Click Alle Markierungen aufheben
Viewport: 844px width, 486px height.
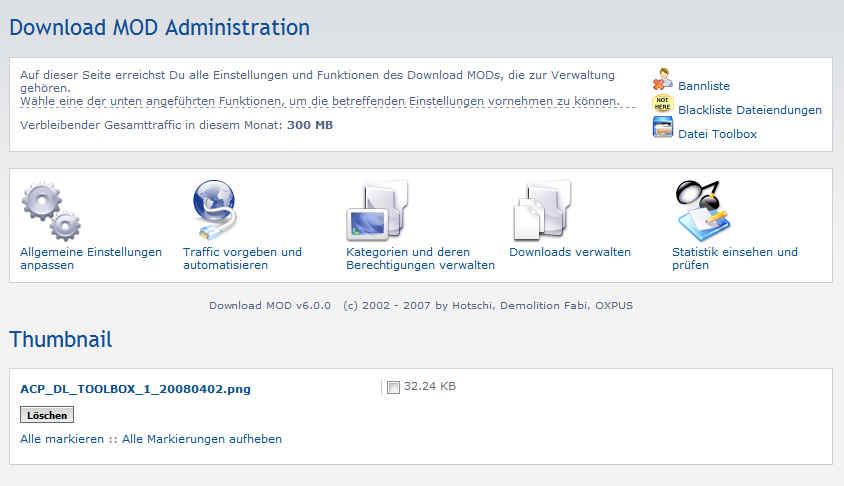tap(202, 439)
